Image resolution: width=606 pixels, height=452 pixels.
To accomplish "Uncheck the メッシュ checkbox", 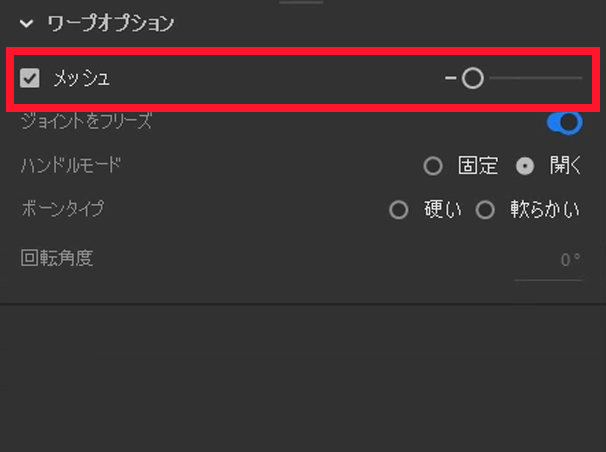I will [30, 78].
